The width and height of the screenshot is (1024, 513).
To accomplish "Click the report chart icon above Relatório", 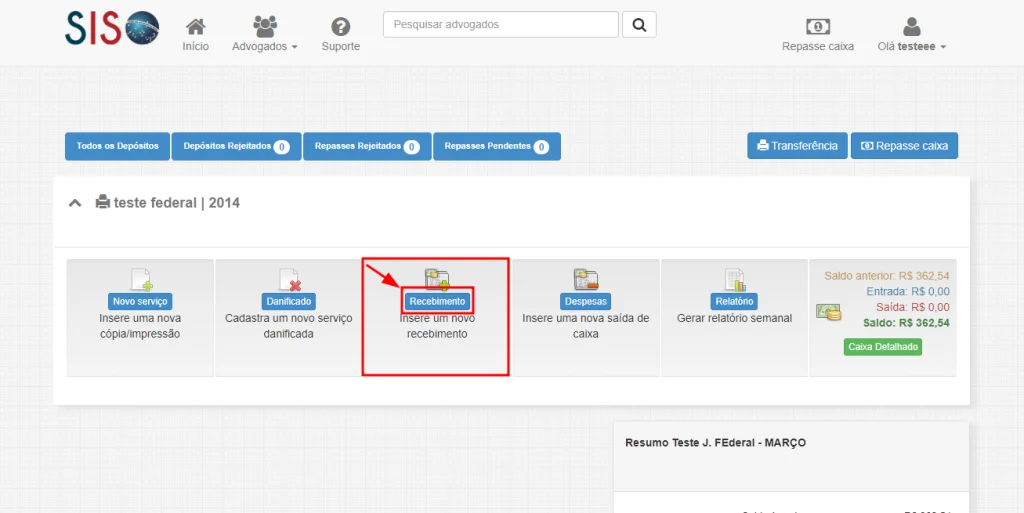I will (x=735, y=279).
